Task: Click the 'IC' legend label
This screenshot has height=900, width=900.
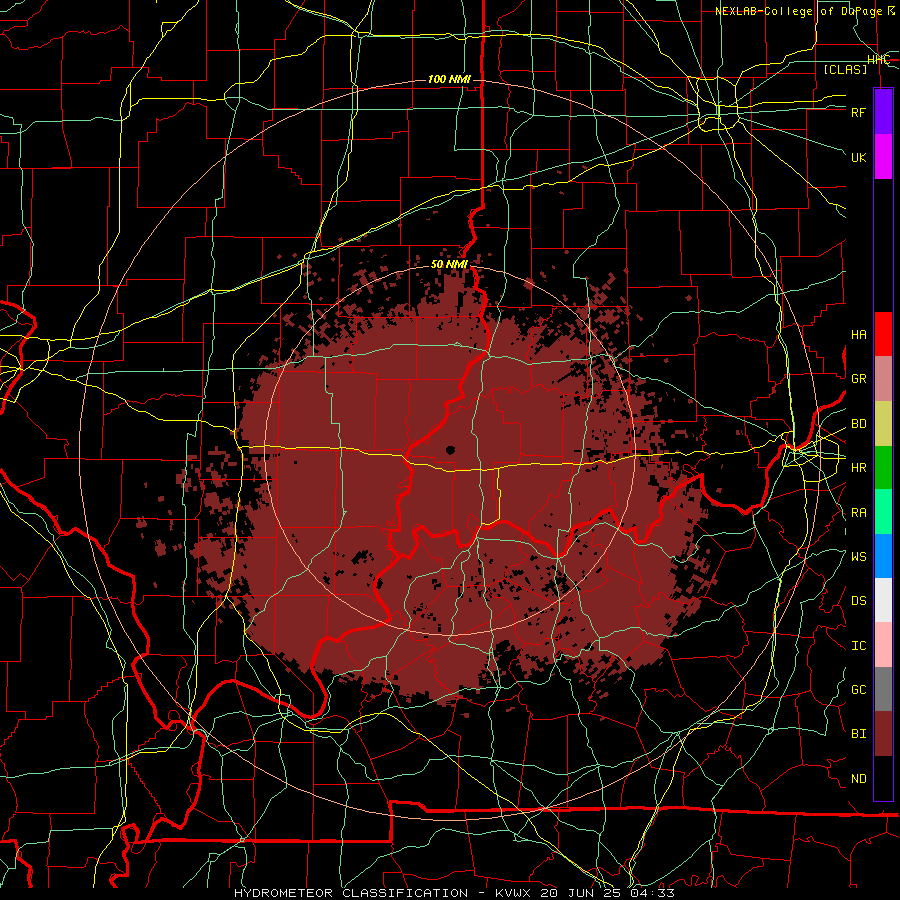Action: (x=859, y=646)
